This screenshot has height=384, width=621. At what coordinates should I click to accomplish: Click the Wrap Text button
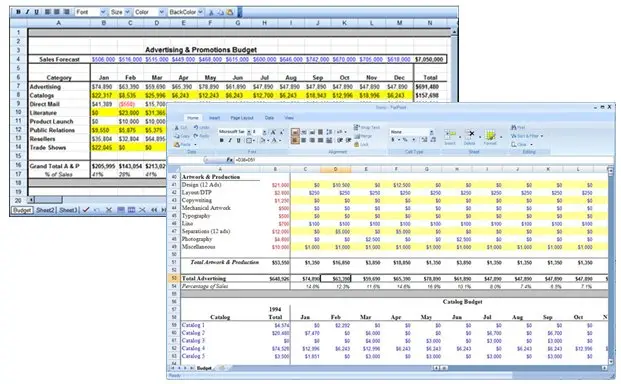[x=367, y=127]
